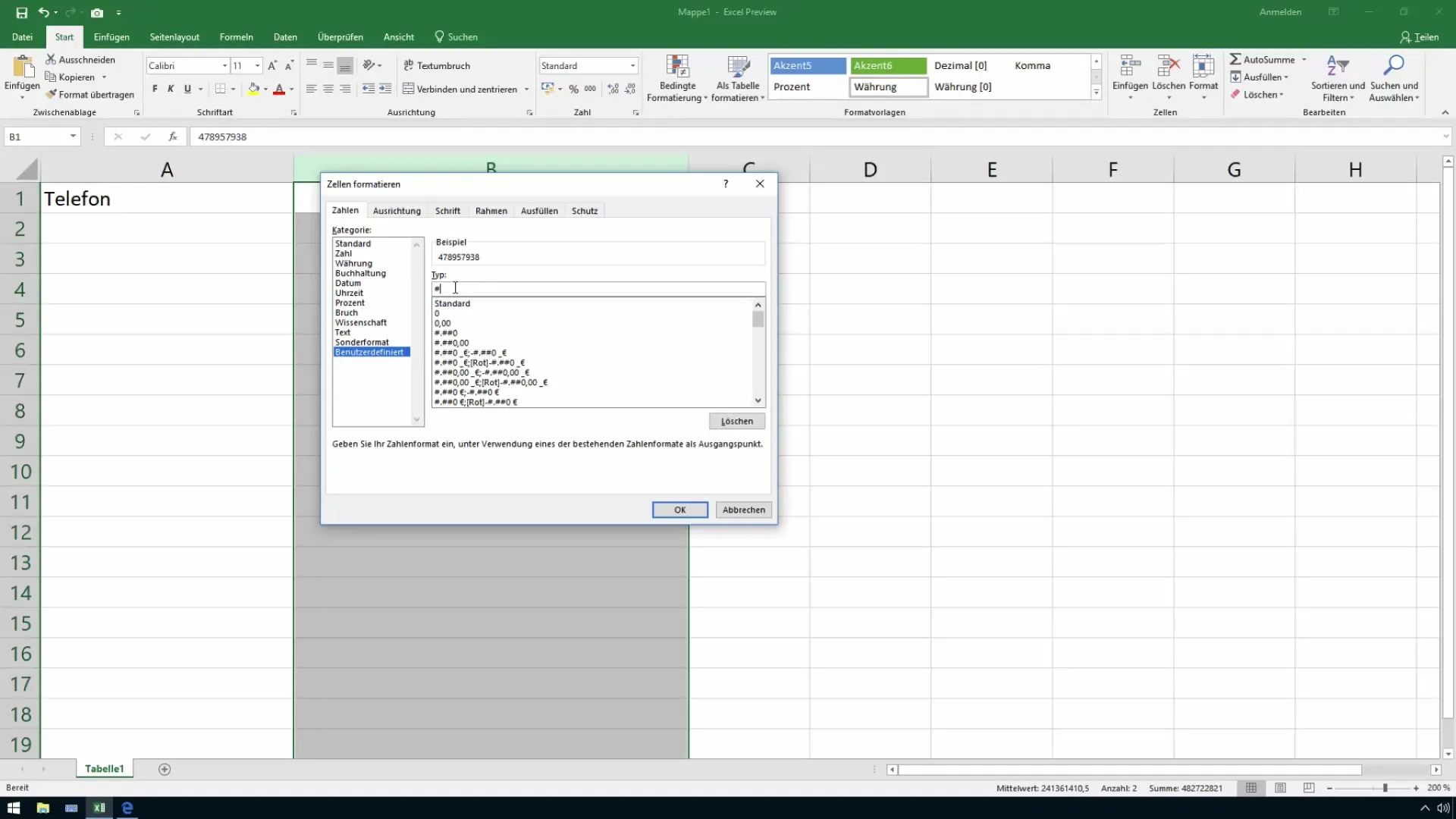Open the Formeln ribbon tab
Viewport: 1456px width, 819px height.
pyautogui.click(x=236, y=36)
